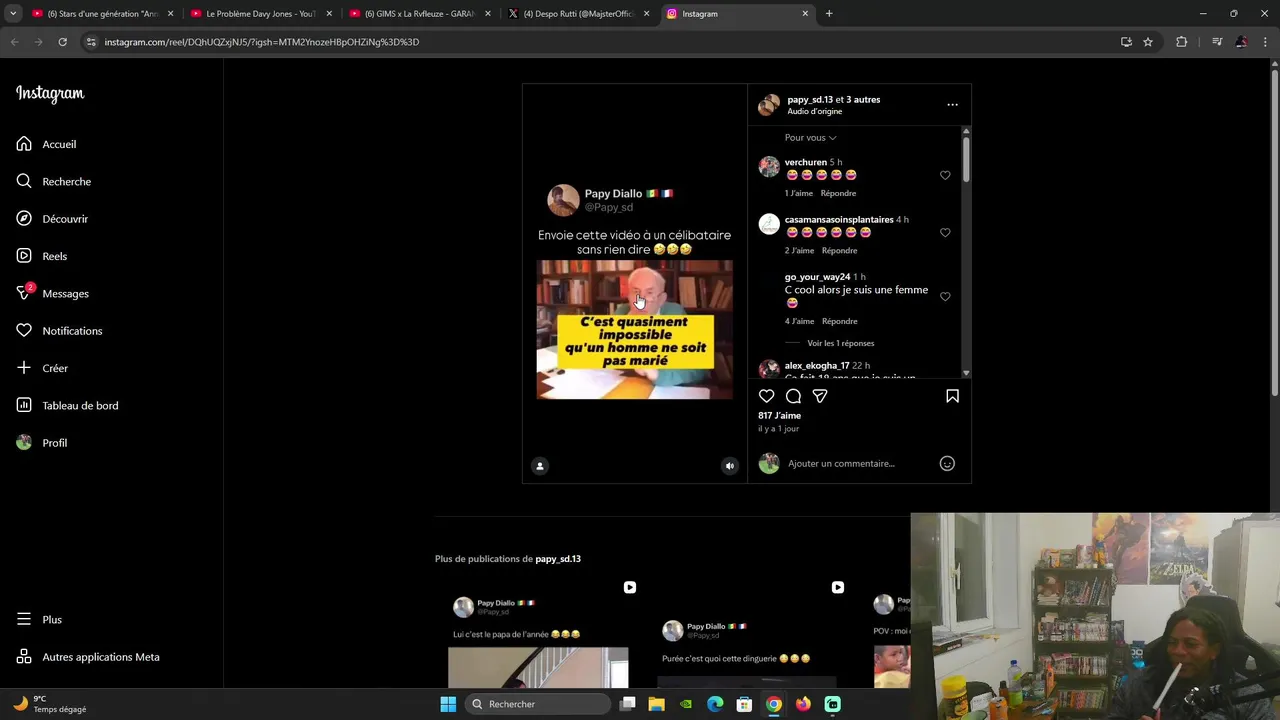Open Reels in the sidebar
The image size is (1280, 720).
pyautogui.click(x=41, y=256)
